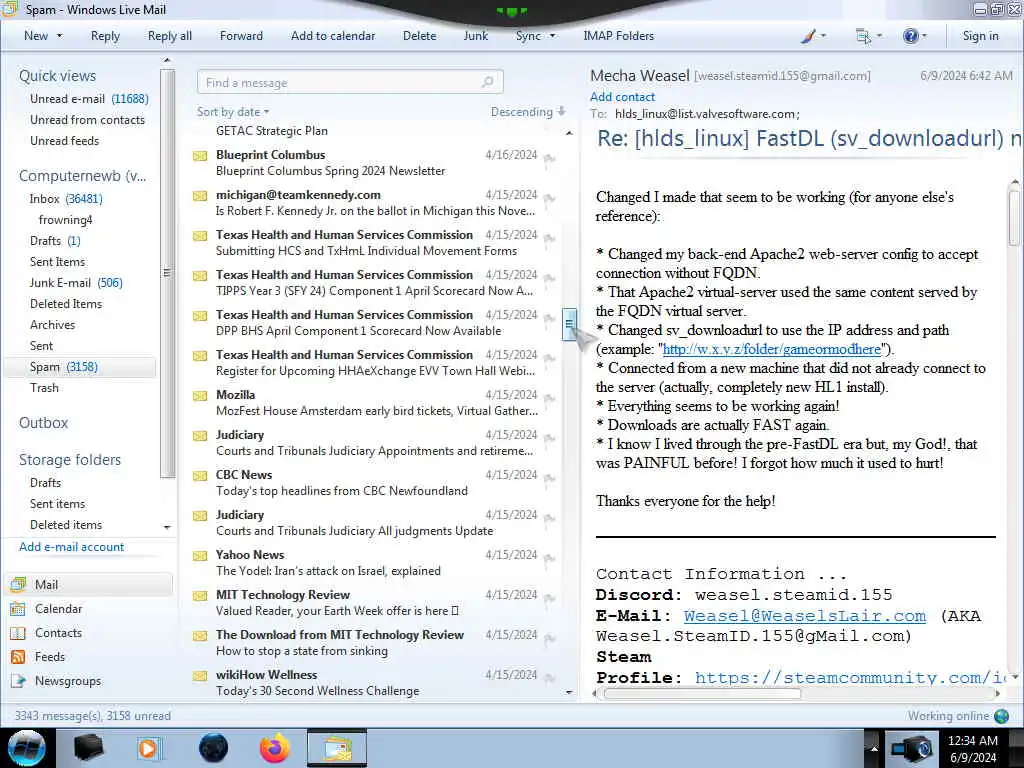
Task: Click the message list scrollbar thumb
Action: pos(569,325)
